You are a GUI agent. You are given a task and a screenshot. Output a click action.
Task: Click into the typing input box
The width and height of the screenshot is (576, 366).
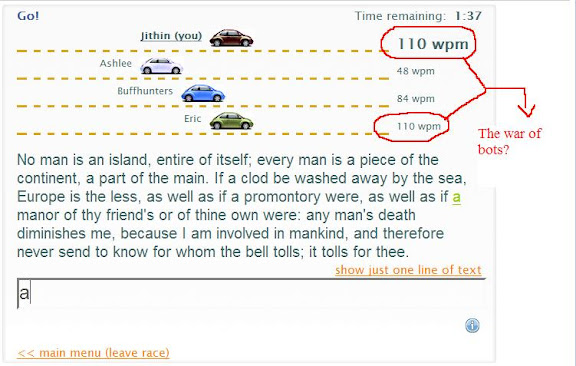tap(252, 294)
